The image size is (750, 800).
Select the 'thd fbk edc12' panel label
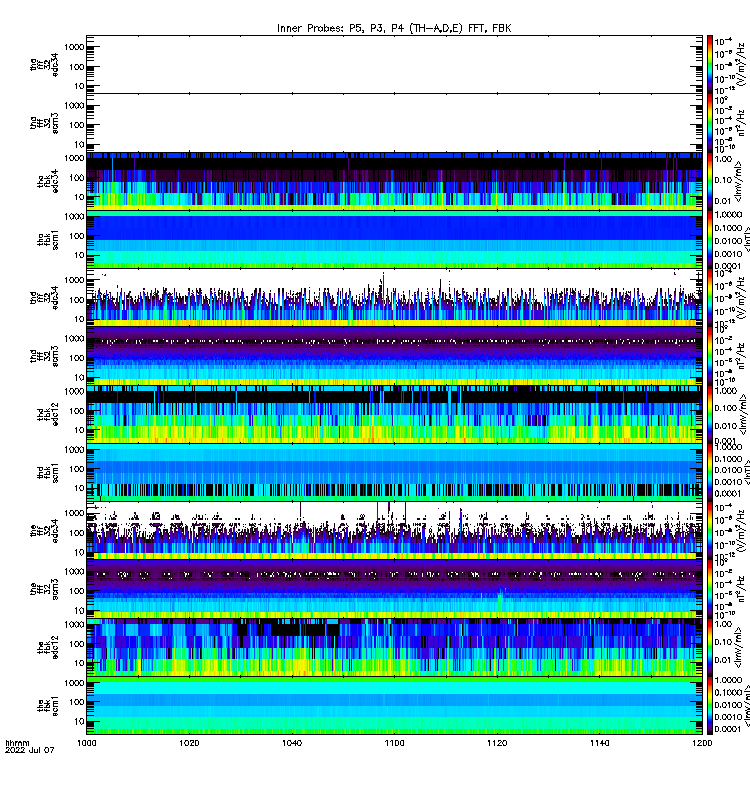click(x=48, y=414)
